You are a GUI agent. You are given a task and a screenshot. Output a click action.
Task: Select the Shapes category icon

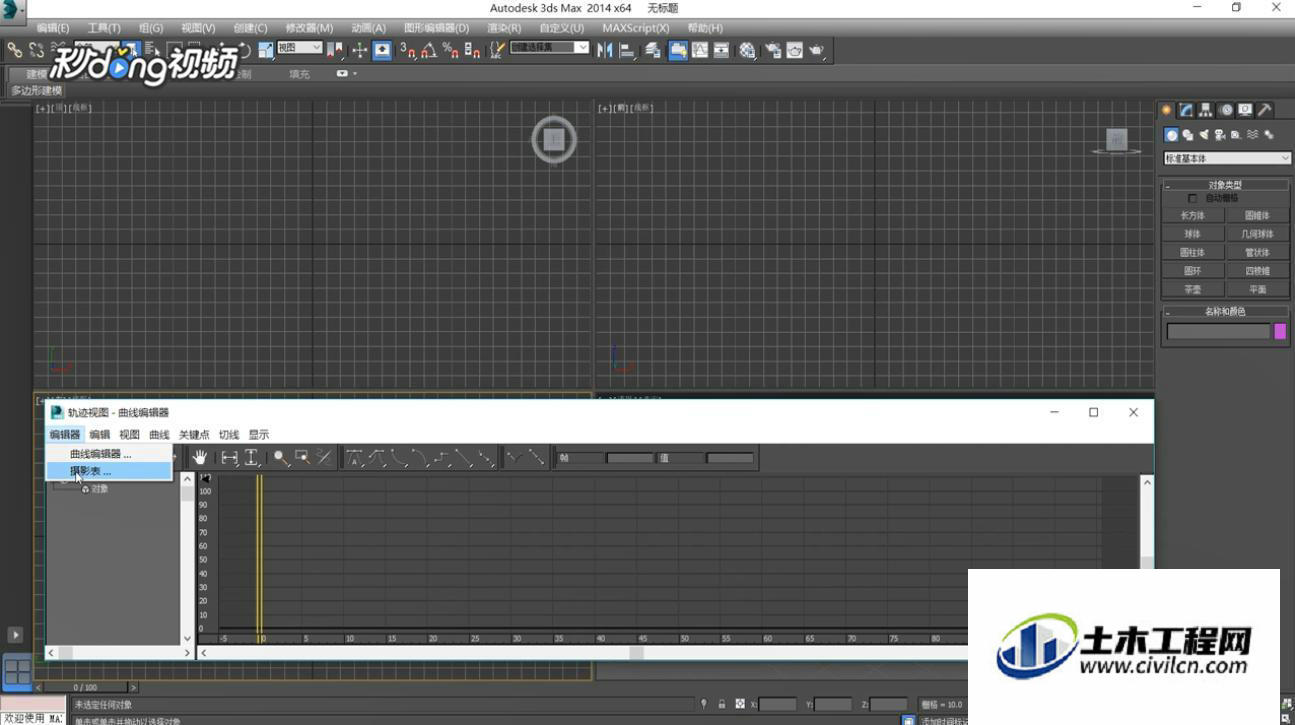click(x=1187, y=135)
